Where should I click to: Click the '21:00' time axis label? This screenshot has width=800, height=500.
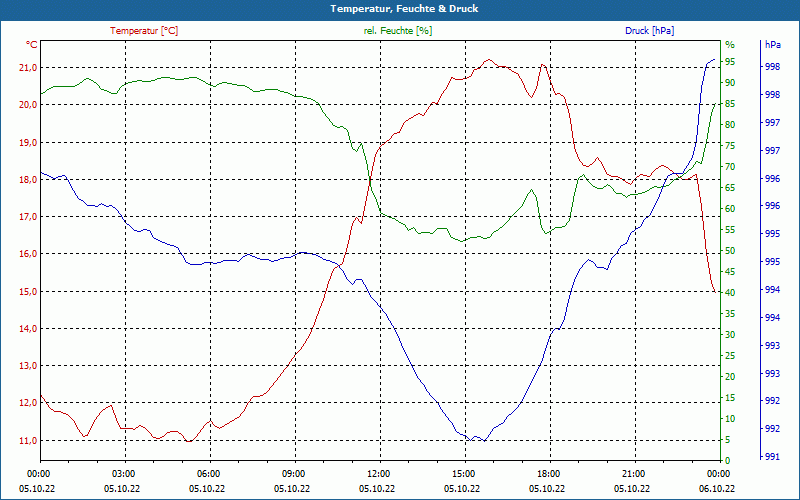636,473
